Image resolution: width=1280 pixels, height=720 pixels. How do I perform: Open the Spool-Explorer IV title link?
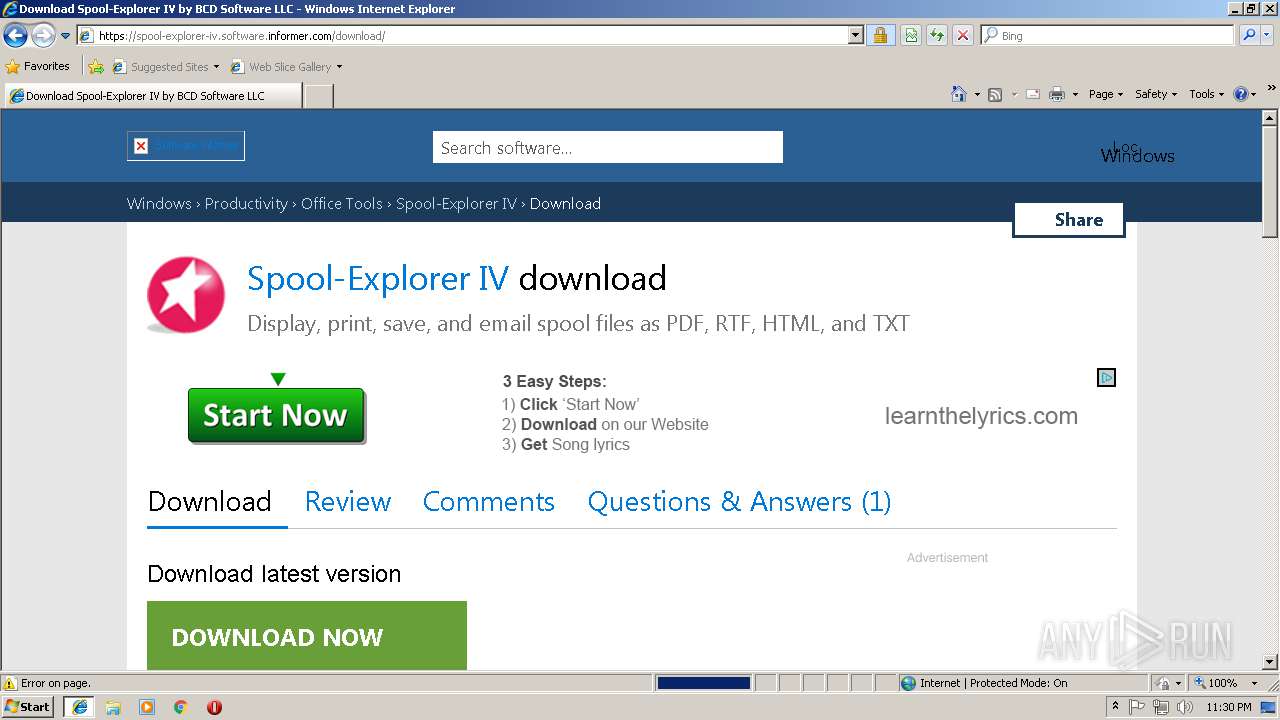tap(378, 278)
